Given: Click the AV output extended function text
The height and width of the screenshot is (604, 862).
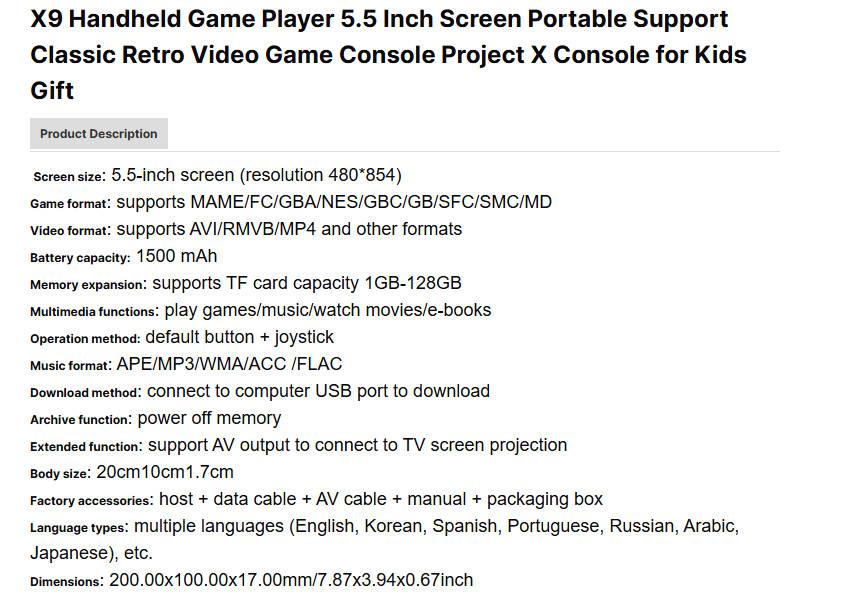Looking at the screenshot, I should pos(357,445).
